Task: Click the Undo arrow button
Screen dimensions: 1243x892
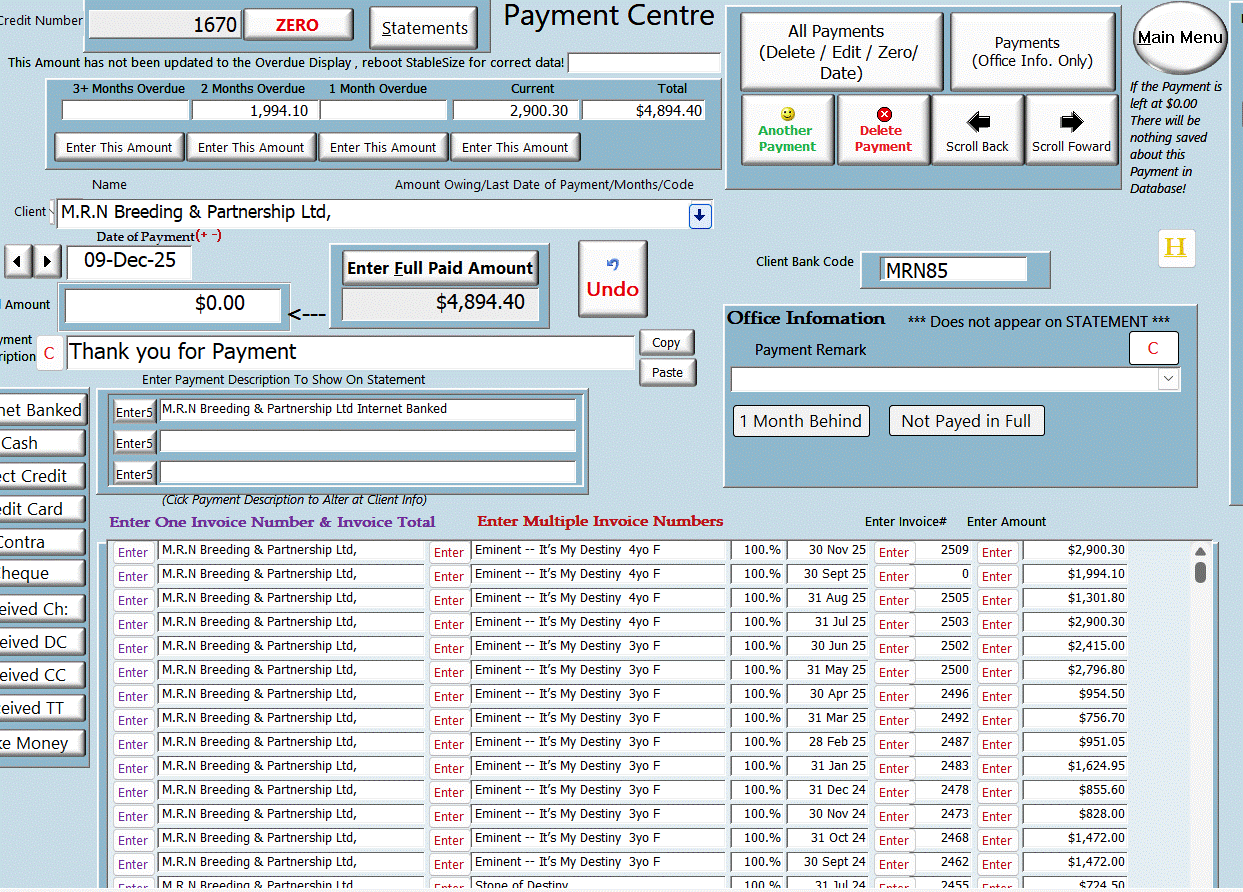Action: click(x=612, y=279)
